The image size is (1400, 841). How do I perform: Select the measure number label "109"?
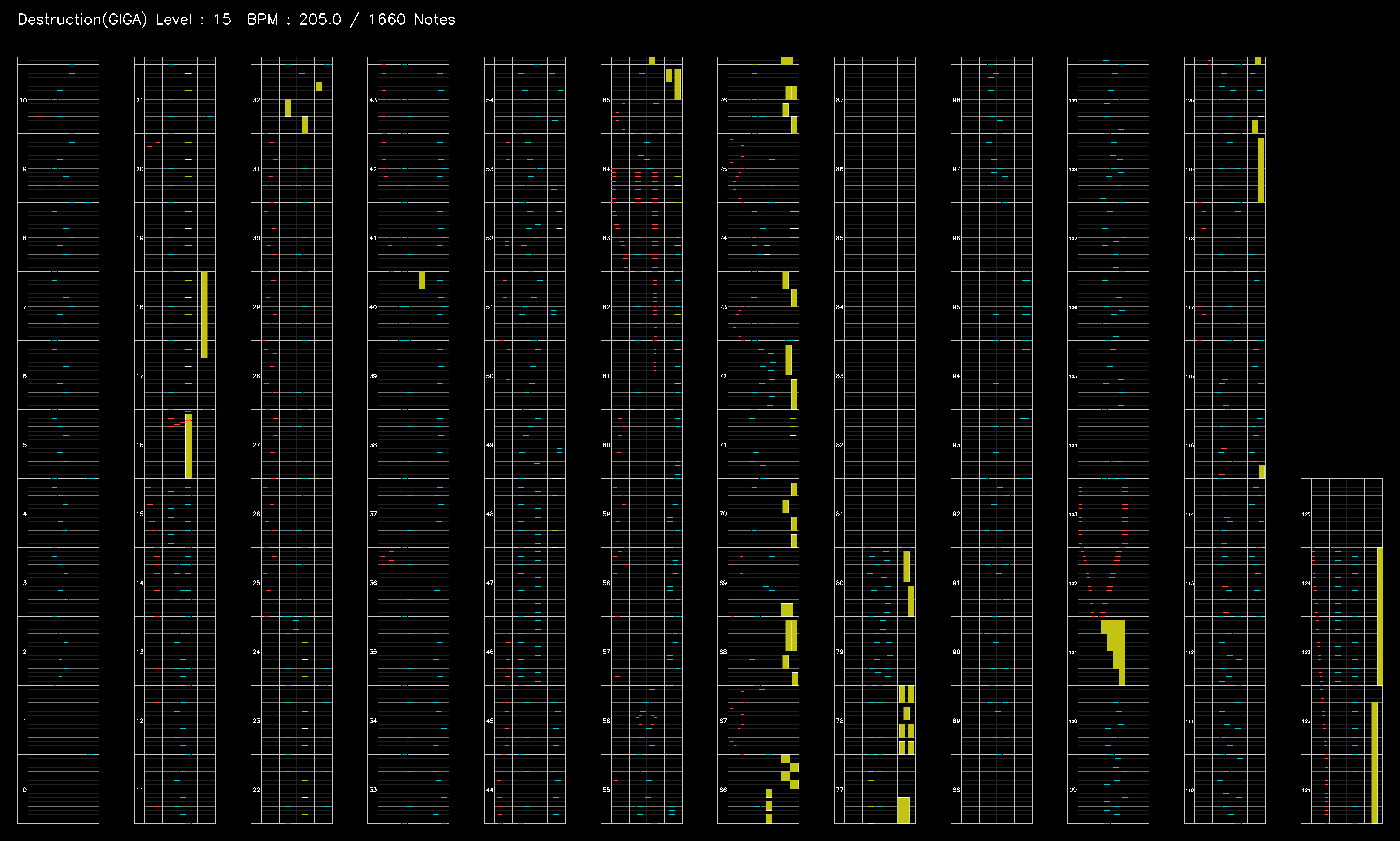coord(1073,101)
